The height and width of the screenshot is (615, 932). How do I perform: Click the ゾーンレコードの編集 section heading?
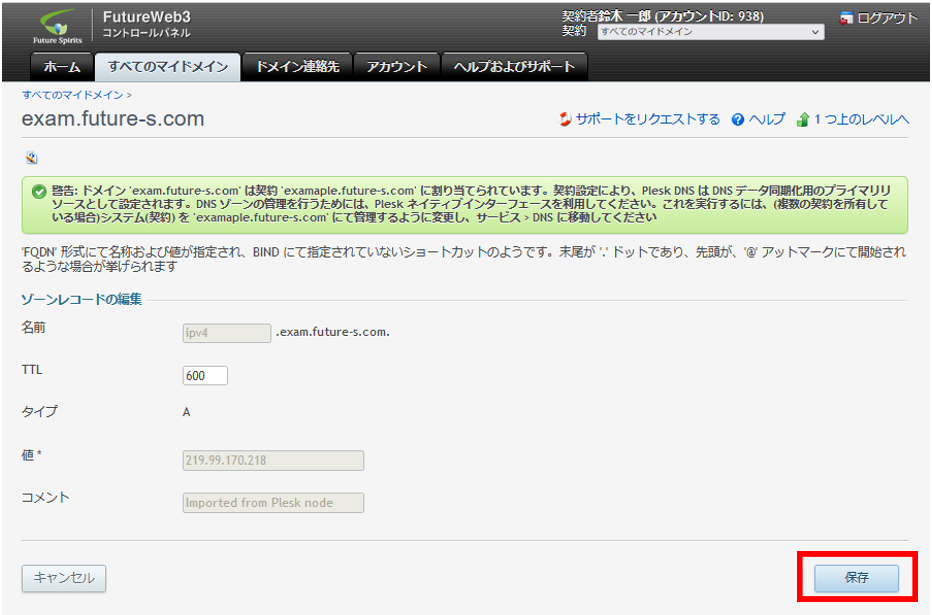coord(81,299)
